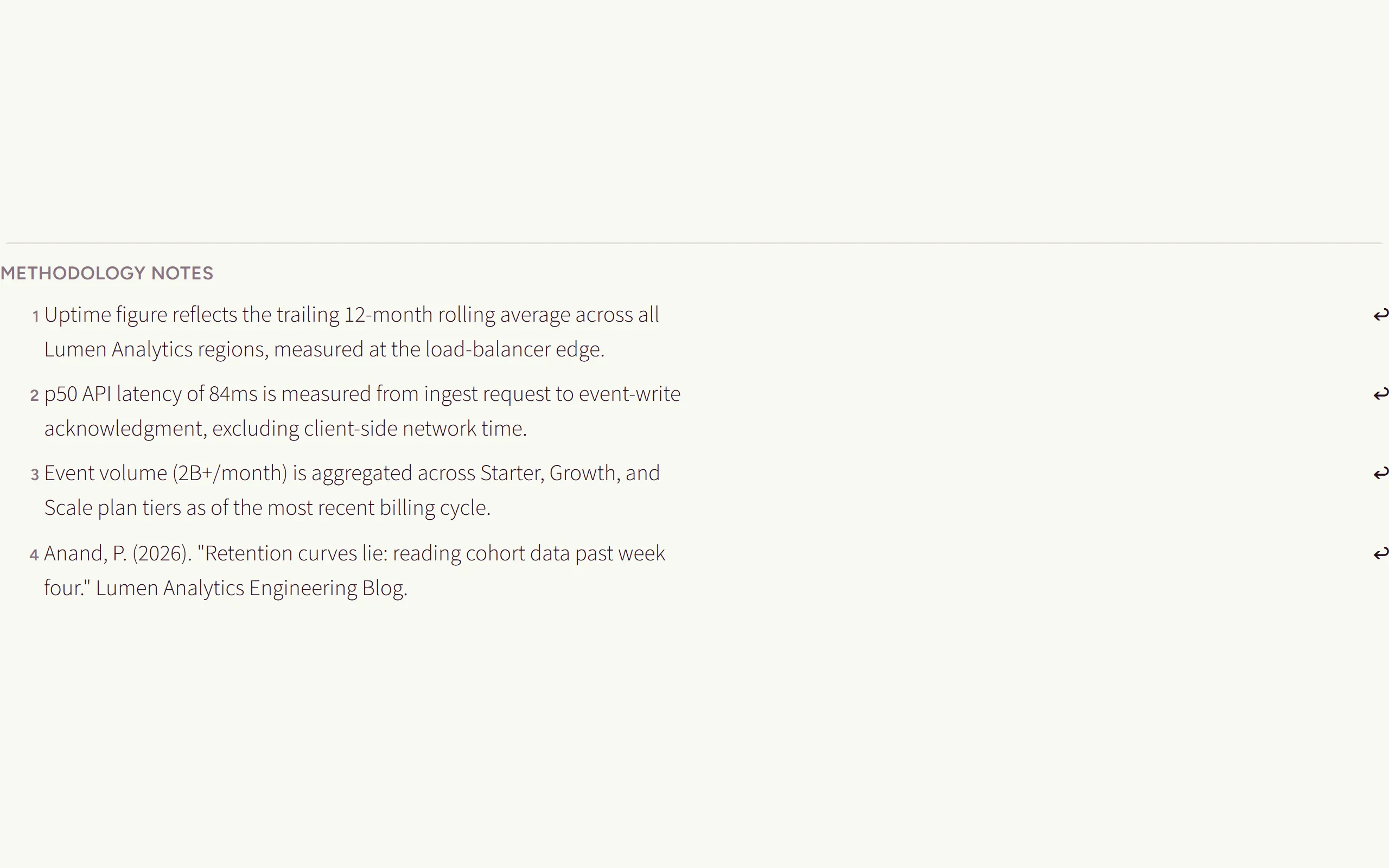The image size is (1389, 868).
Task: Click the line beginning 'p50 API latency'
Action: (x=362, y=394)
